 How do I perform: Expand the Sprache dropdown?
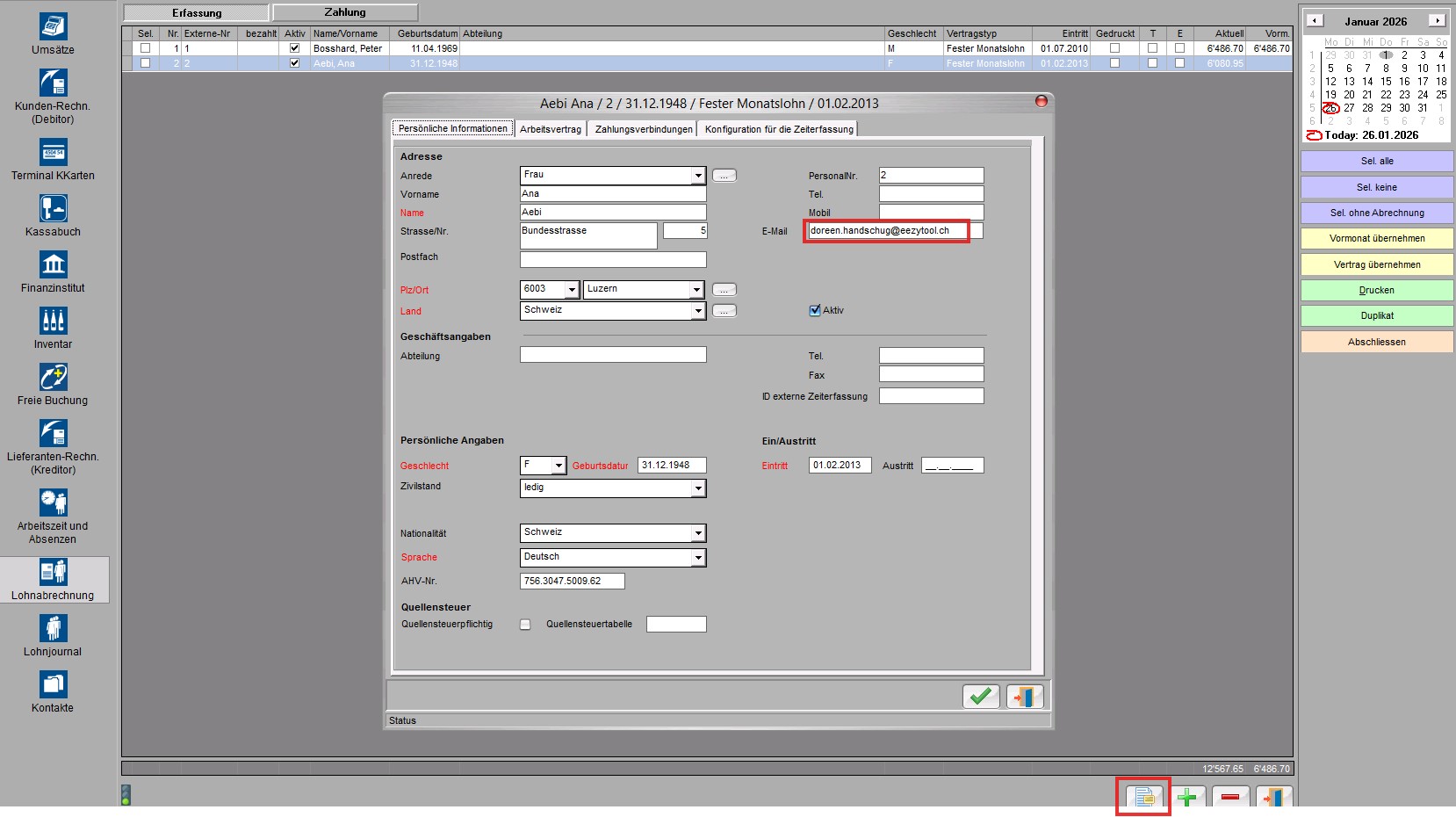pos(697,558)
